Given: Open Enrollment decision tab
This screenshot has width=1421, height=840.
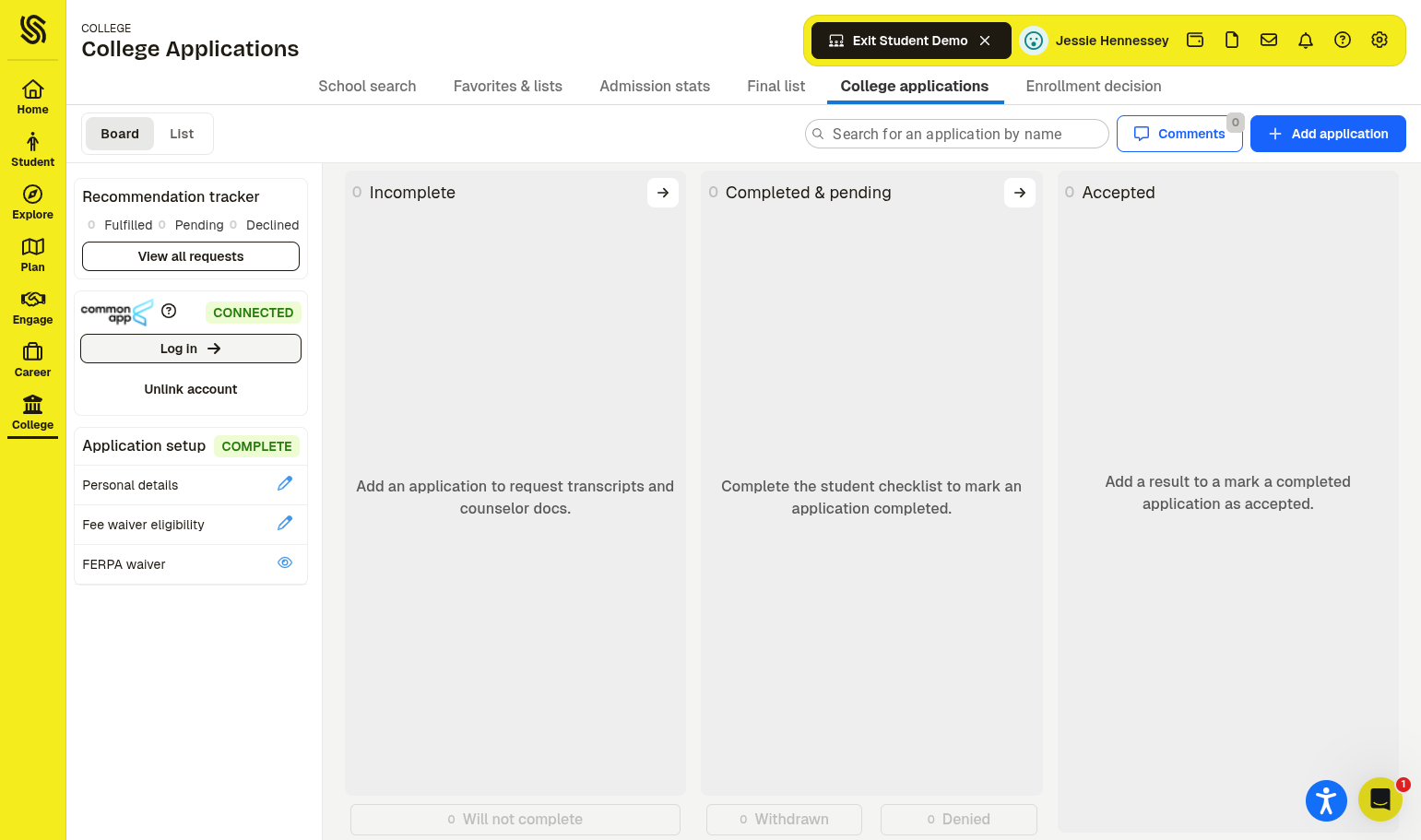Looking at the screenshot, I should click(x=1094, y=86).
